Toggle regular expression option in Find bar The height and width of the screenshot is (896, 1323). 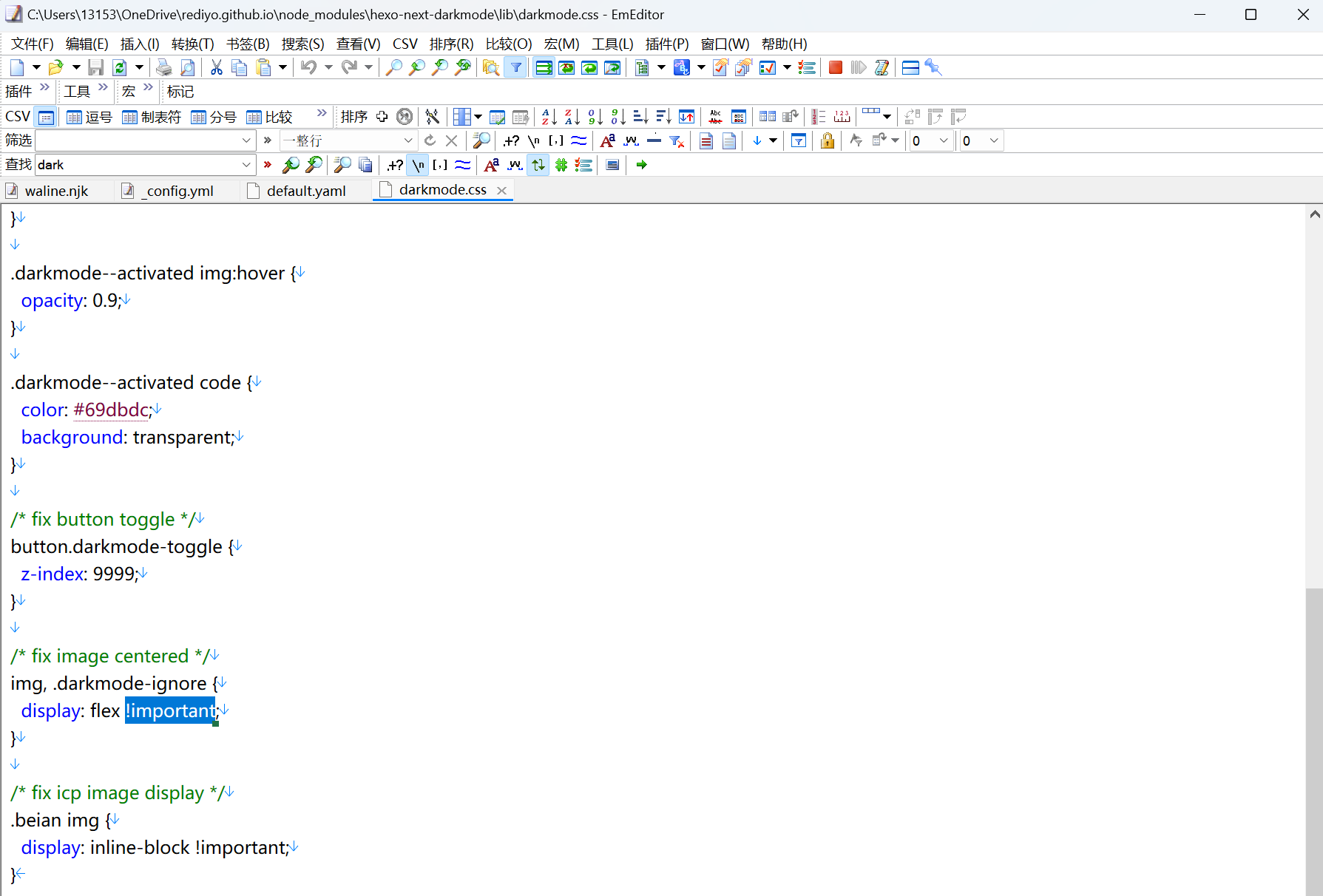point(396,165)
